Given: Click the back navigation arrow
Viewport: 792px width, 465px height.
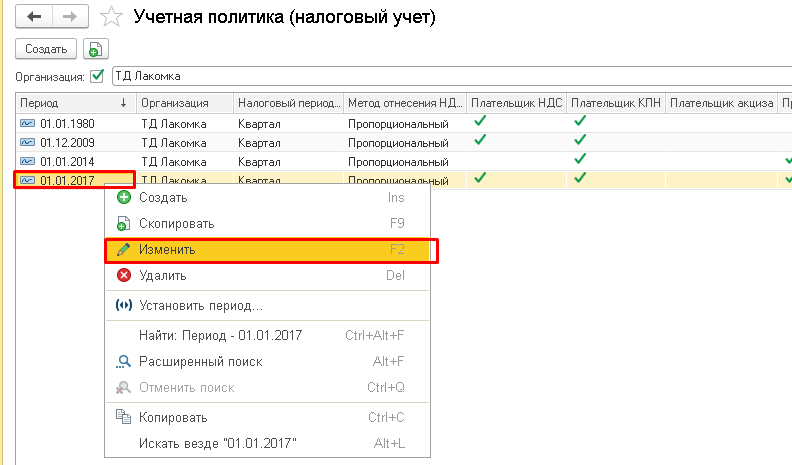Looking at the screenshot, I should click(34, 17).
